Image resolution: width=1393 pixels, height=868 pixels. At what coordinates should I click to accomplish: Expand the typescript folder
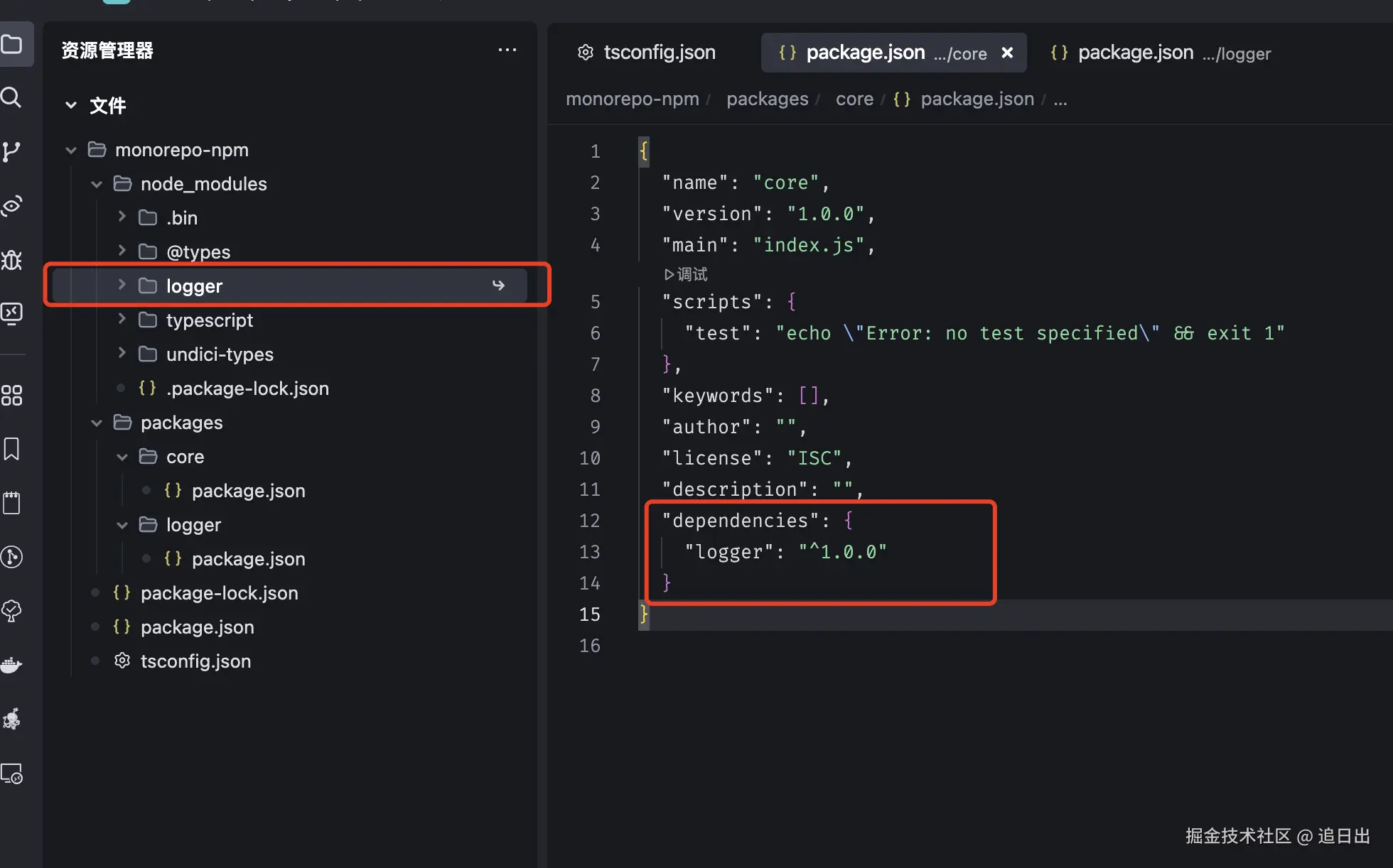[x=122, y=320]
